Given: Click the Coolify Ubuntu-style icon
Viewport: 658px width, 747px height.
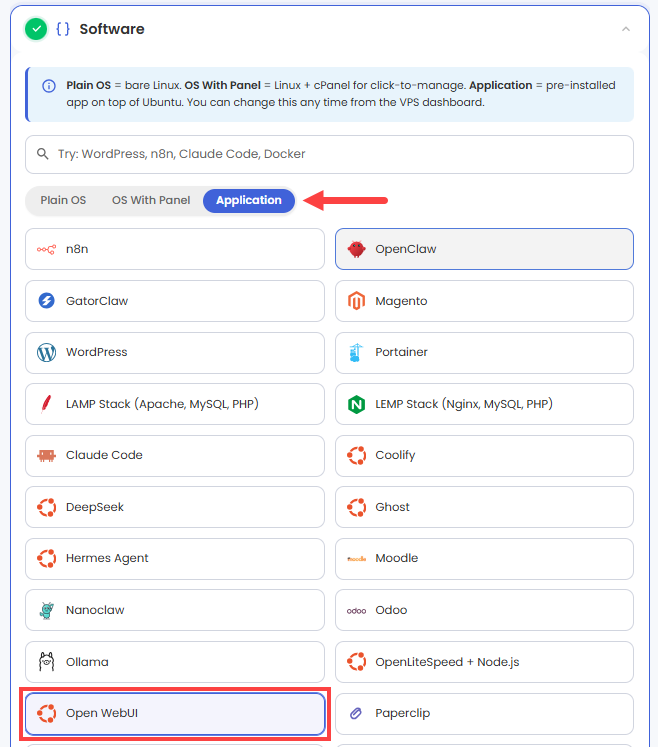Looking at the screenshot, I should click(x=356, y=455).
